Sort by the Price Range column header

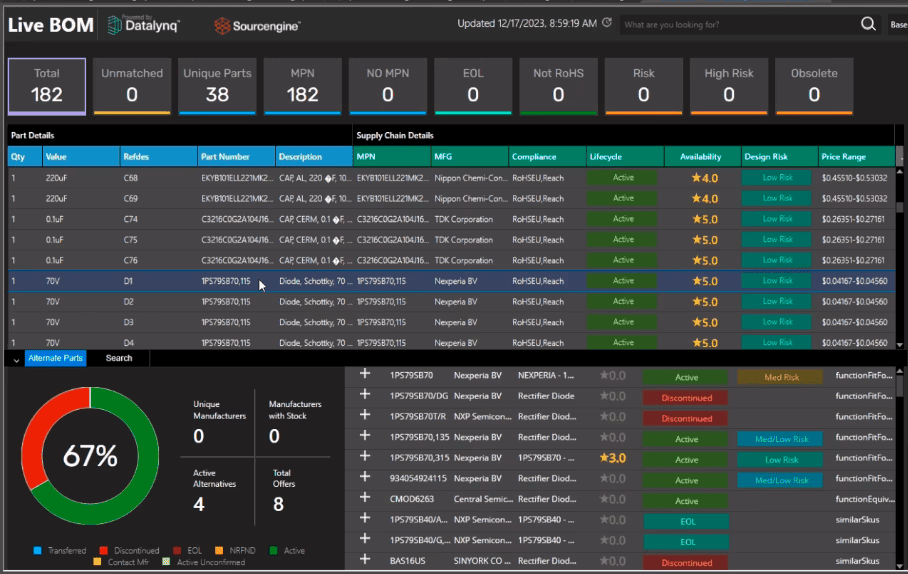(x=856, y=156)
